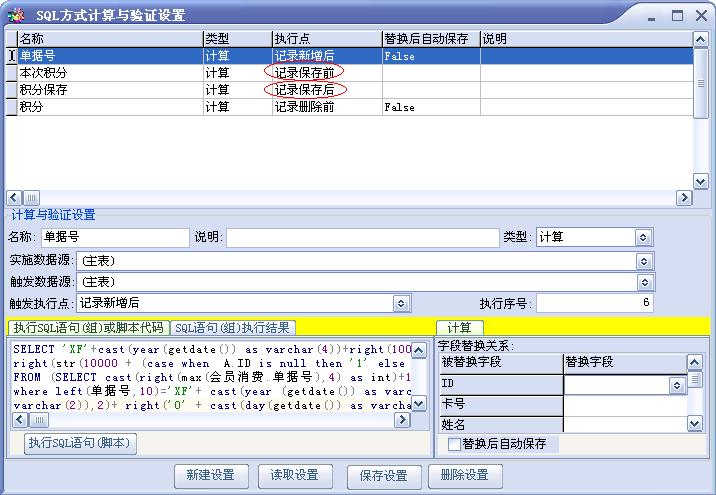Select the 计算 tab on right panel

pos(459,327)
